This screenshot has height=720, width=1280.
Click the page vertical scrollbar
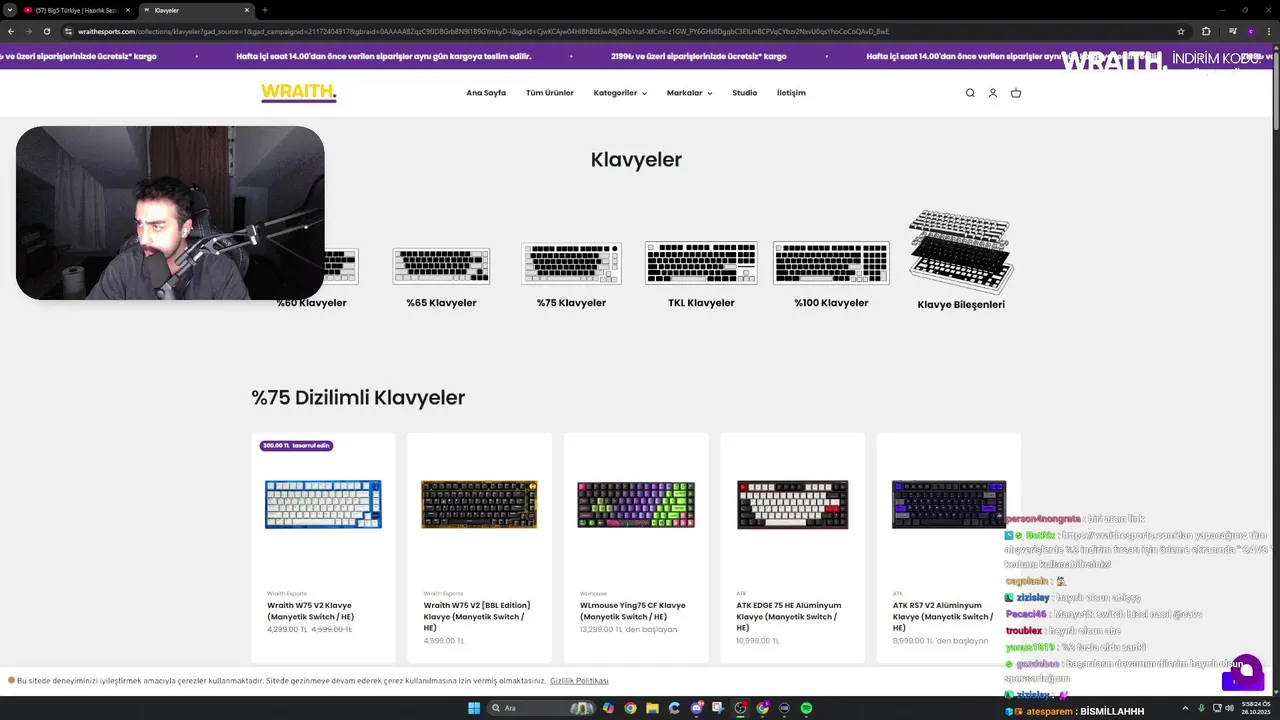[x=1275, y=90]
